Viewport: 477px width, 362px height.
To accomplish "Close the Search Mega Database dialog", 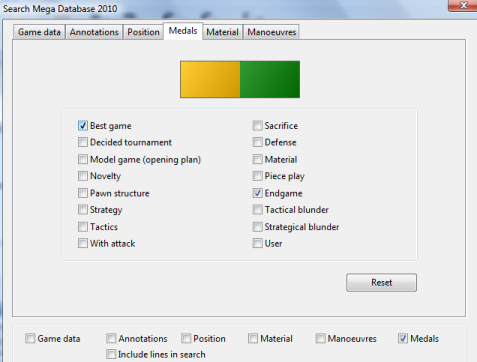I will [x=463, y=5].
